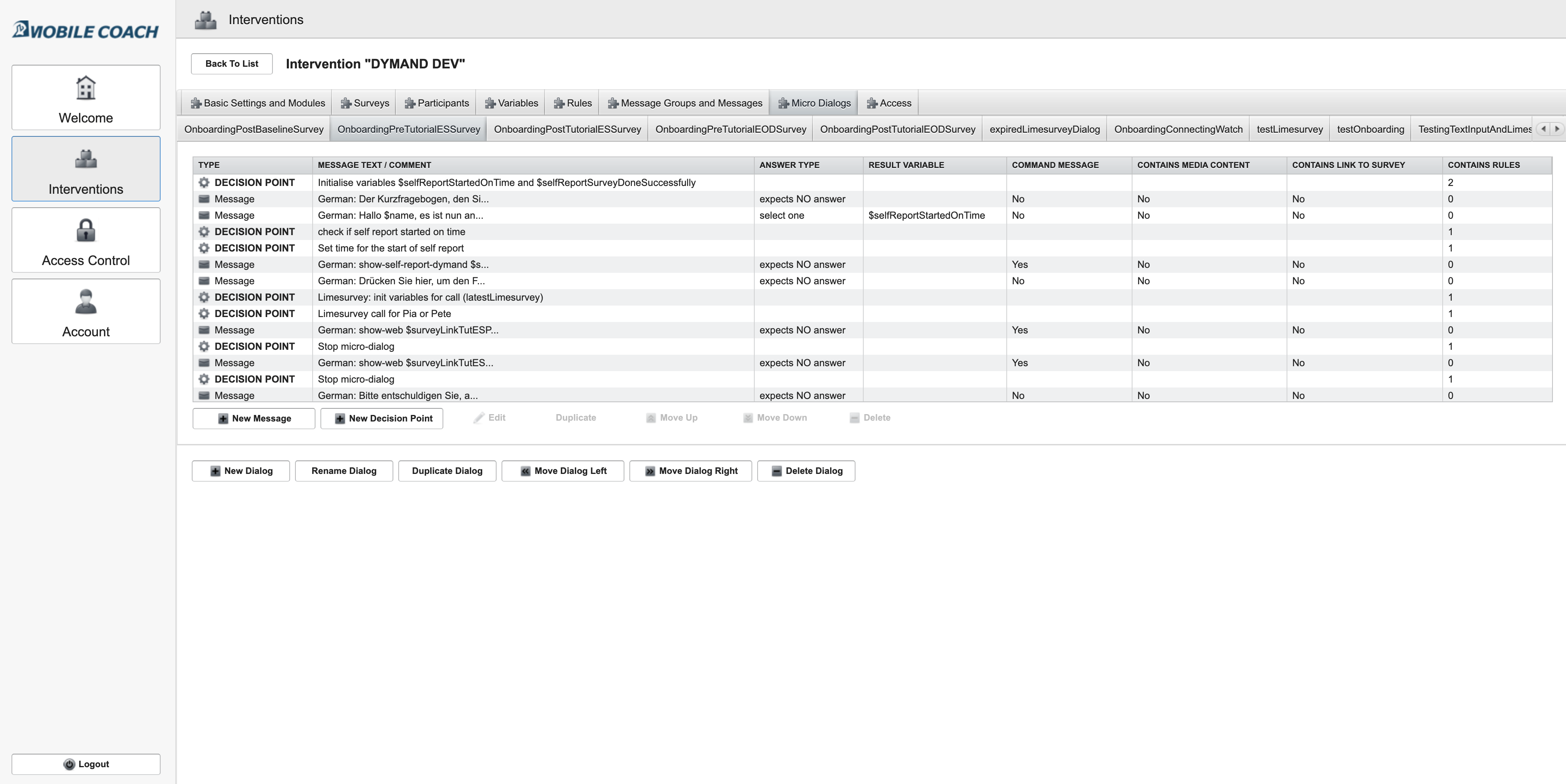Select the "Hallo $name" message row
This screenshot has height=784, width=1566.
[x=400, y=215]
